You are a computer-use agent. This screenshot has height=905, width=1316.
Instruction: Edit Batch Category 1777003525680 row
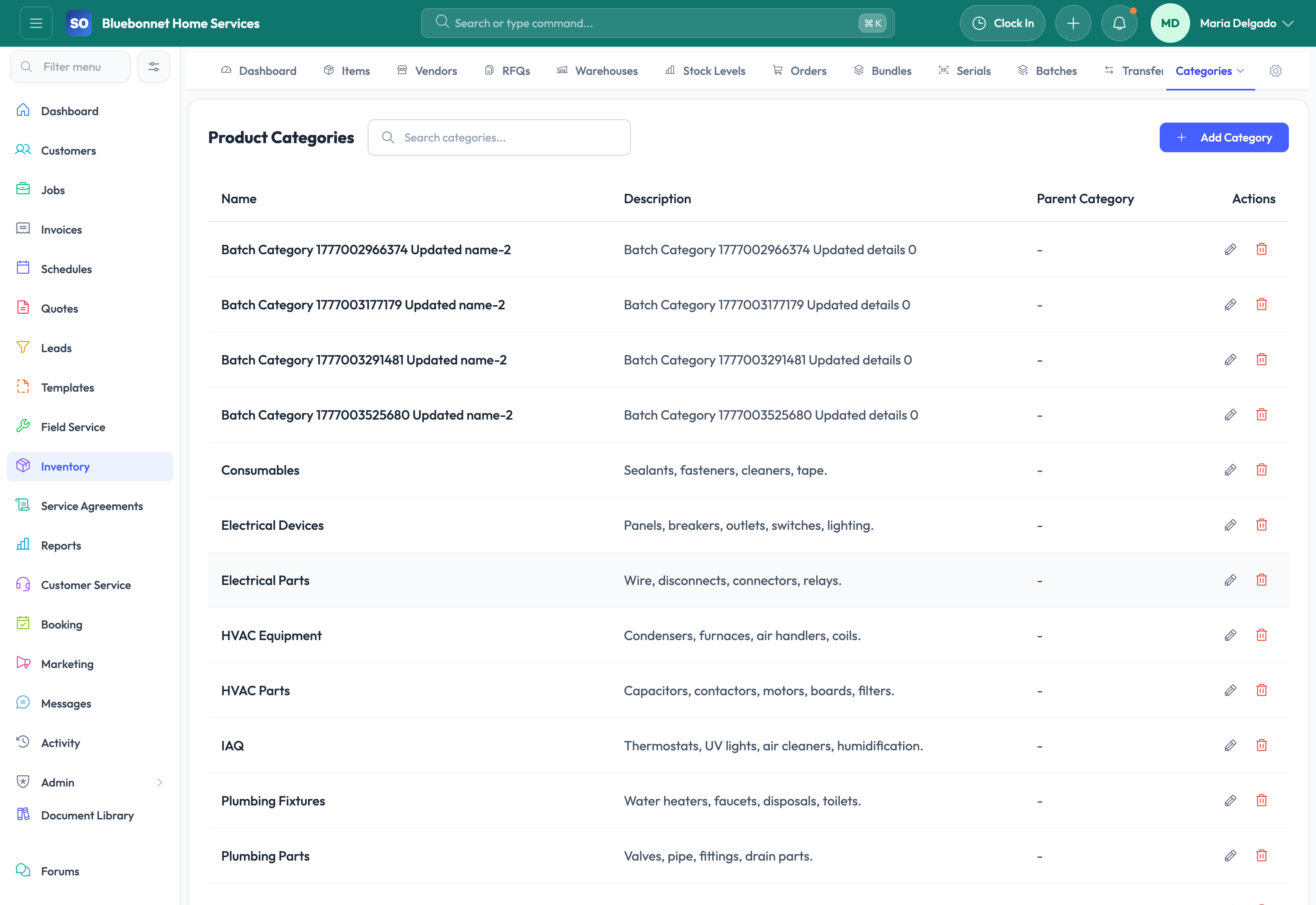coord(1230,415)
